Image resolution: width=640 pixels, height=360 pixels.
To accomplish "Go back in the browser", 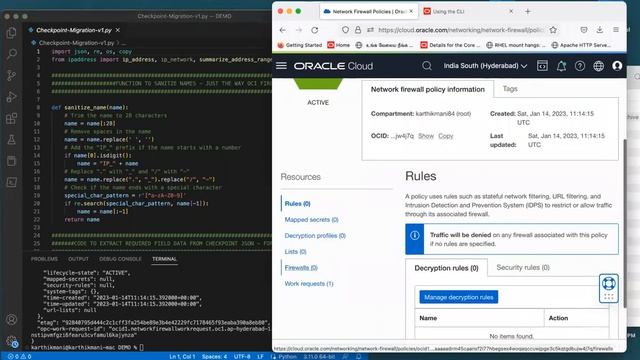I will (282, 30).
